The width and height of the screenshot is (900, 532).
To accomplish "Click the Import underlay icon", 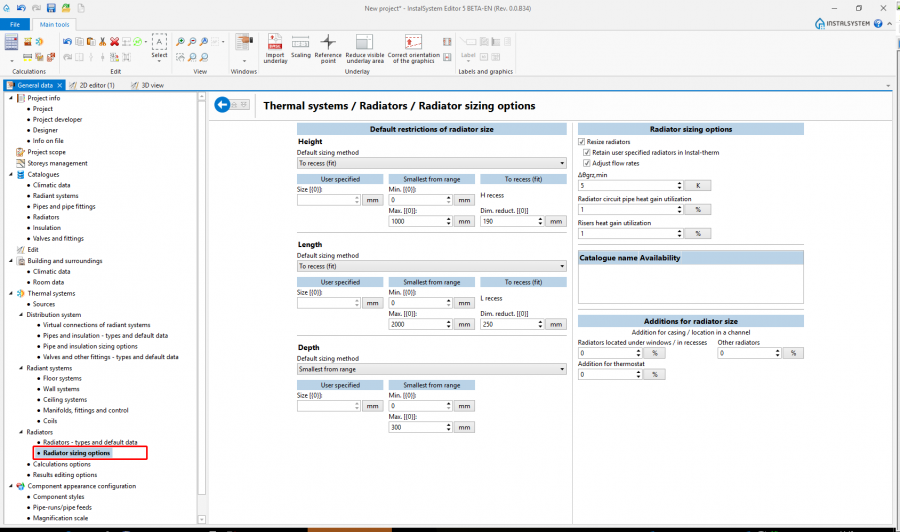I will tap(275, 43).
